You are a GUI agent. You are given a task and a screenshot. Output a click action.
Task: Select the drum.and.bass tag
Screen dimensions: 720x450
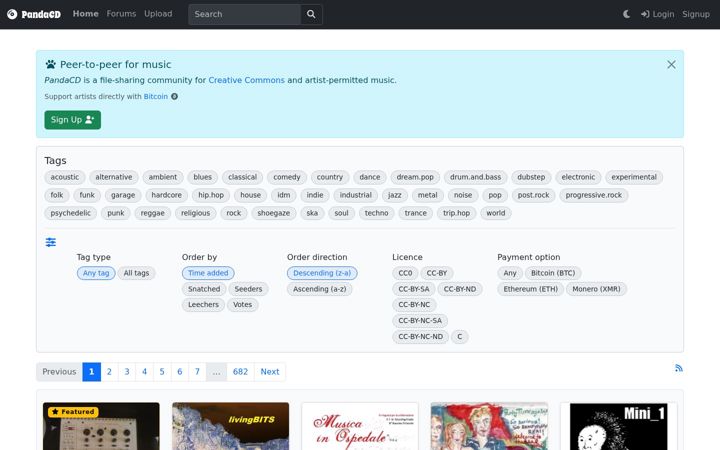point(475,177)
